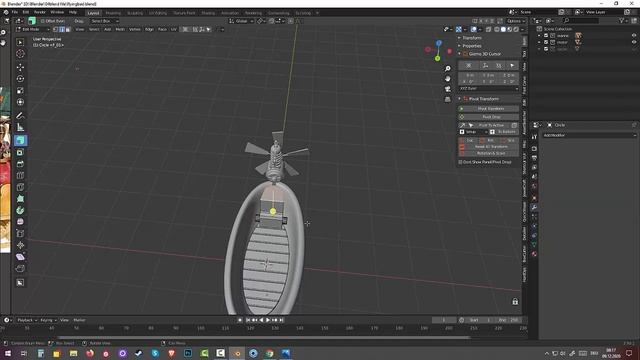Select the Spin tool
This screenshot has height=360, width=640.
click(20, 210)
